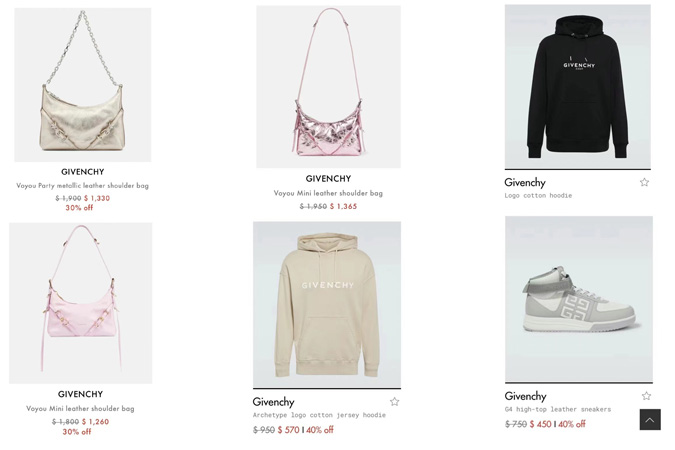Open the light pink Voyou Mini bag image
Screen dimensions: 675x450
click(x=81, y=303)
